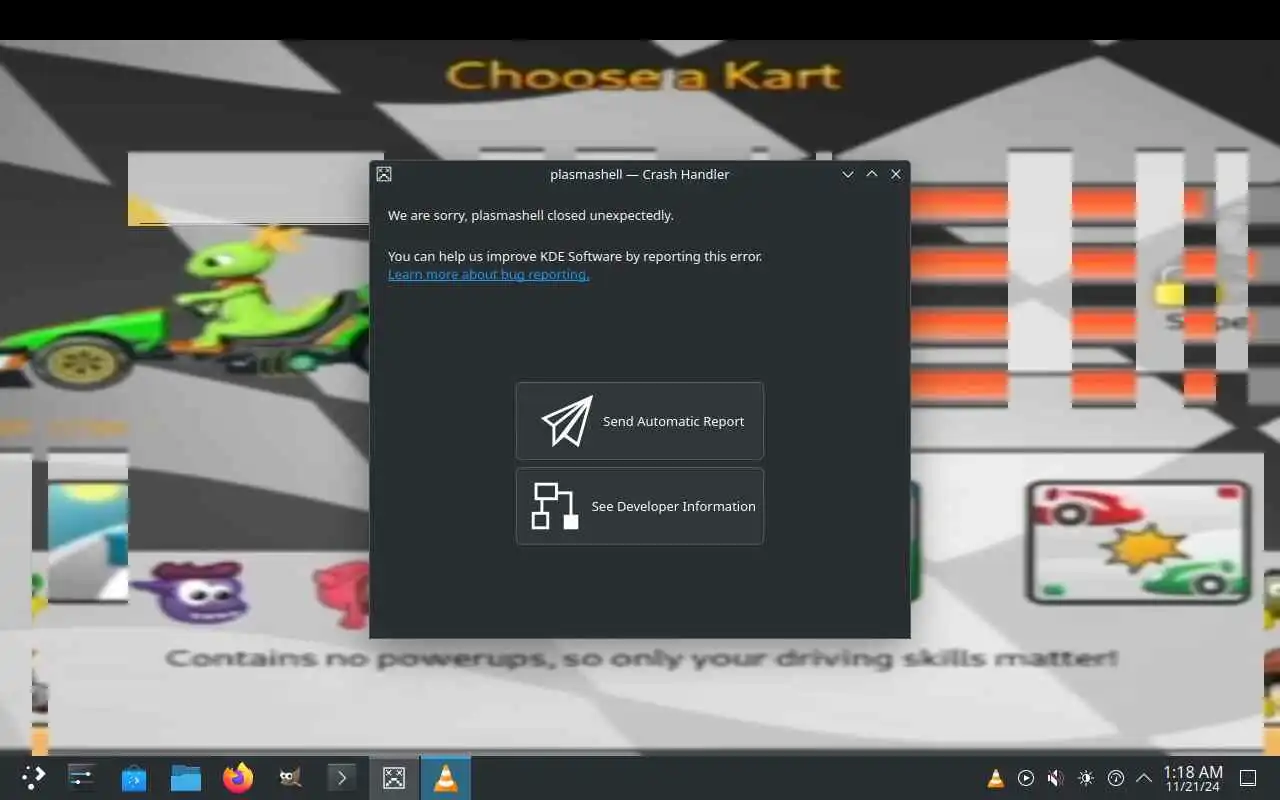Close the Crash Handler dialog
Screen dimensions: 1280x800
click(896, 174)
